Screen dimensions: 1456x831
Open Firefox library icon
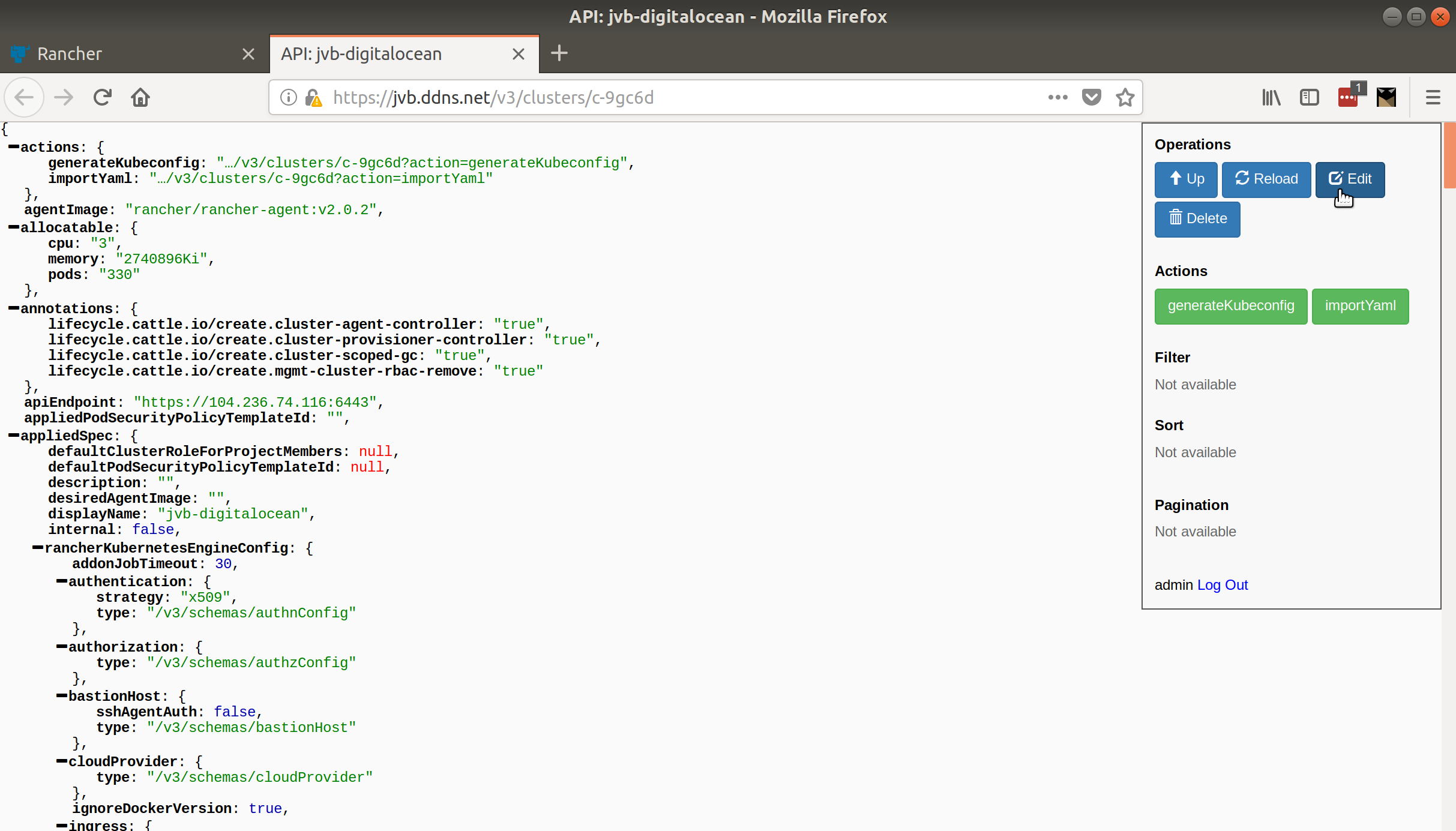(x=1271, y=97)
